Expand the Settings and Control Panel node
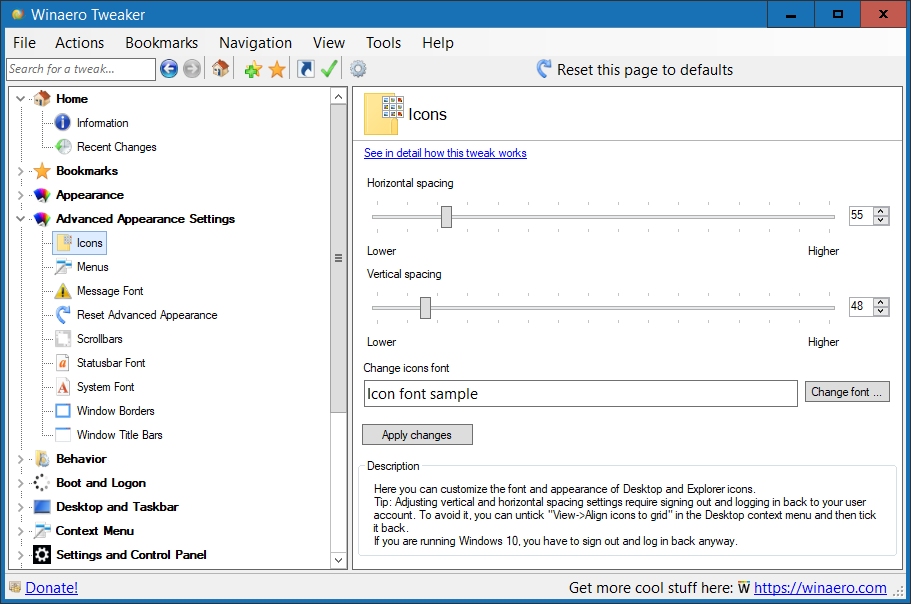Viewport: 911px width, 604px height. [20, 555]
